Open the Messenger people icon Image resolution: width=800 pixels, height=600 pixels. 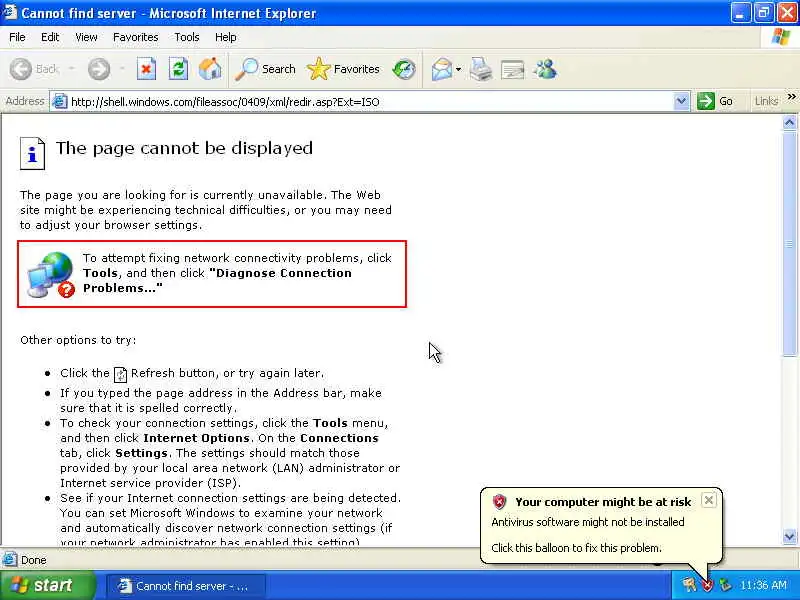545,69
